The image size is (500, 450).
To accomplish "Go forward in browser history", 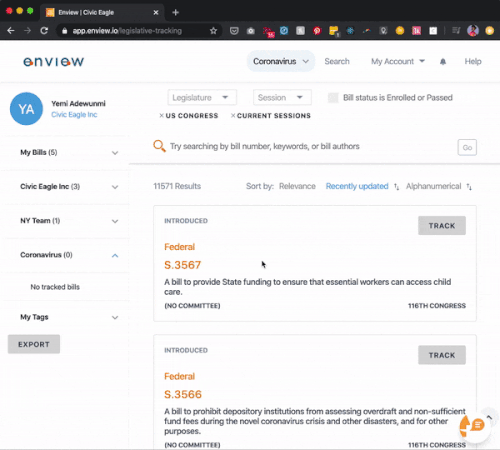I will [x=27, y=31].
